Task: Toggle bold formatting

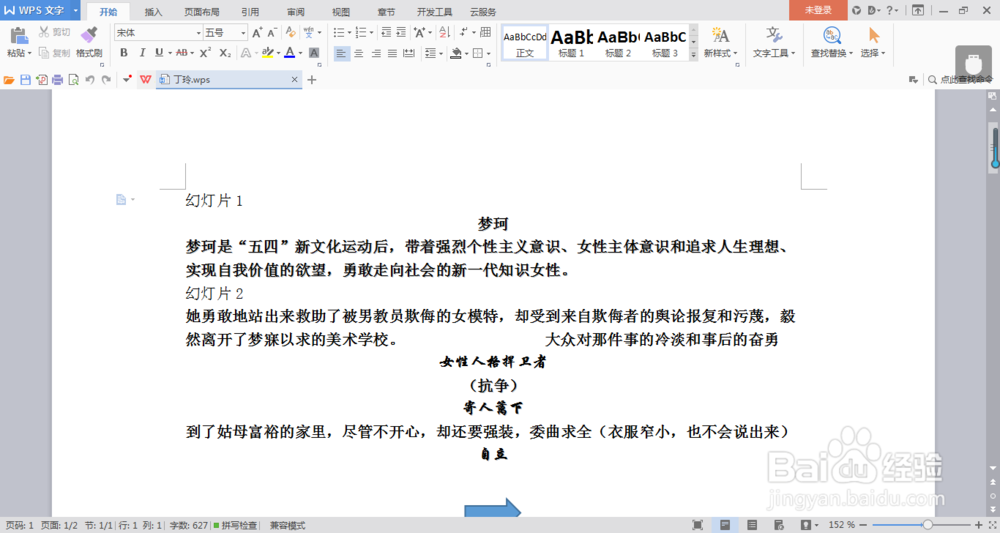Action: (x=124, y=53)
